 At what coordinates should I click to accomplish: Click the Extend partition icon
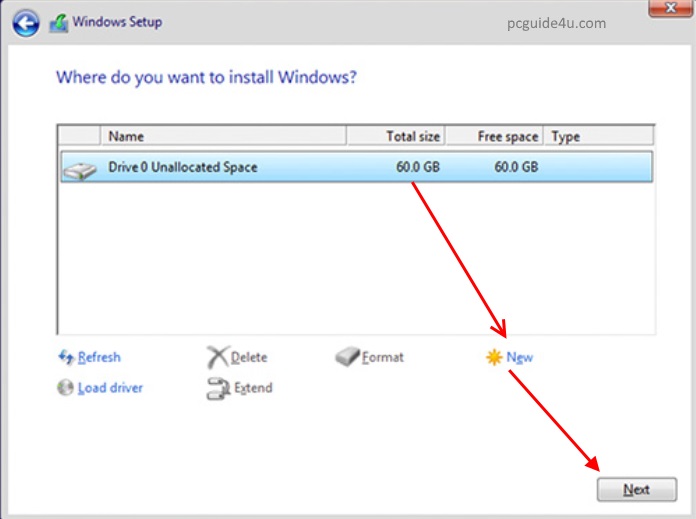217,388
